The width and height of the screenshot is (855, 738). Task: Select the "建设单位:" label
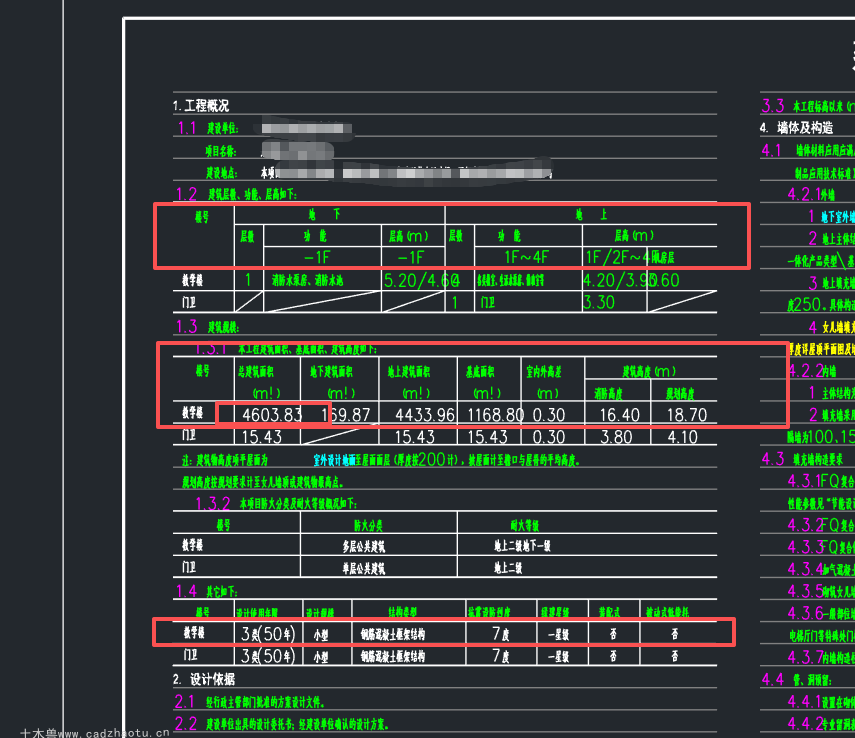[222, 129]
